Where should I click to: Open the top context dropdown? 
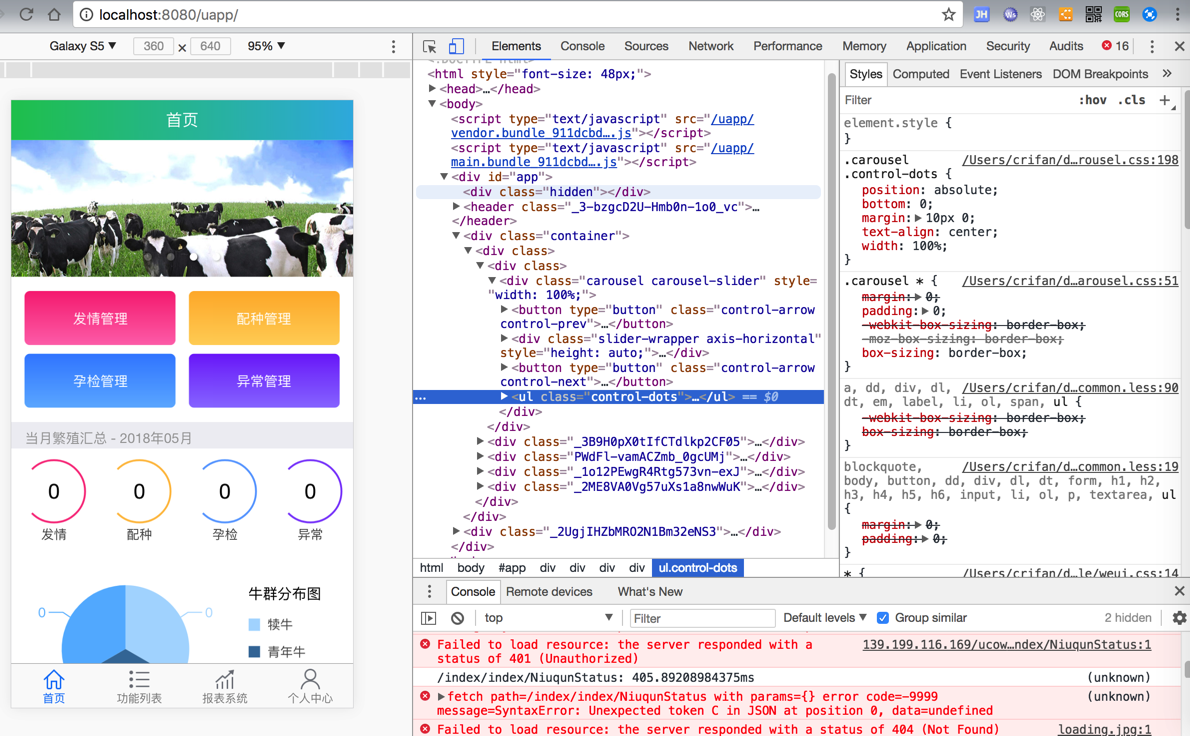click(549, 618)
